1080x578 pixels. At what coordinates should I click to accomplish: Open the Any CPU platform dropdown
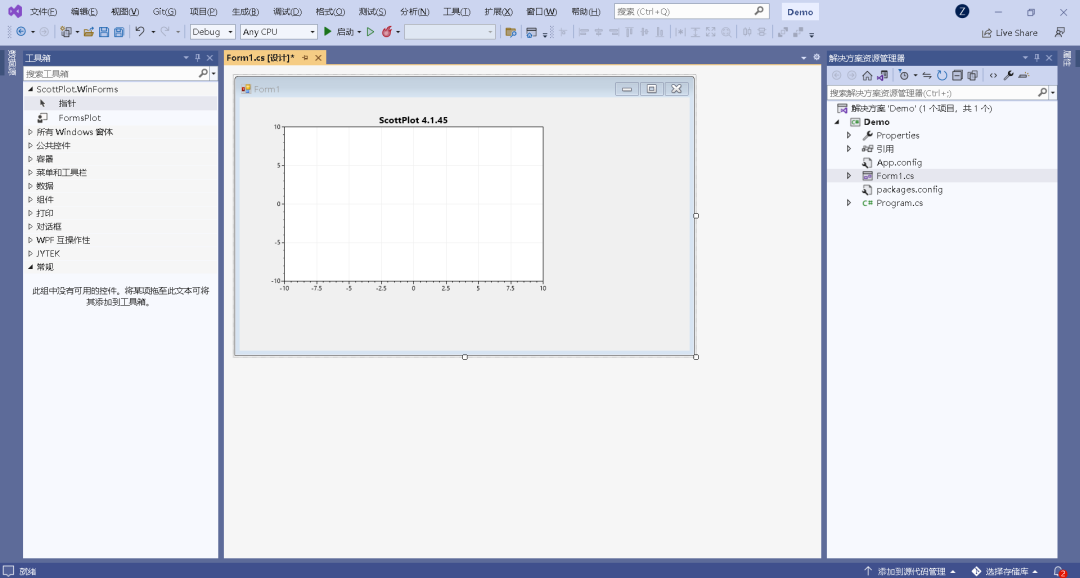pos(278,32)
